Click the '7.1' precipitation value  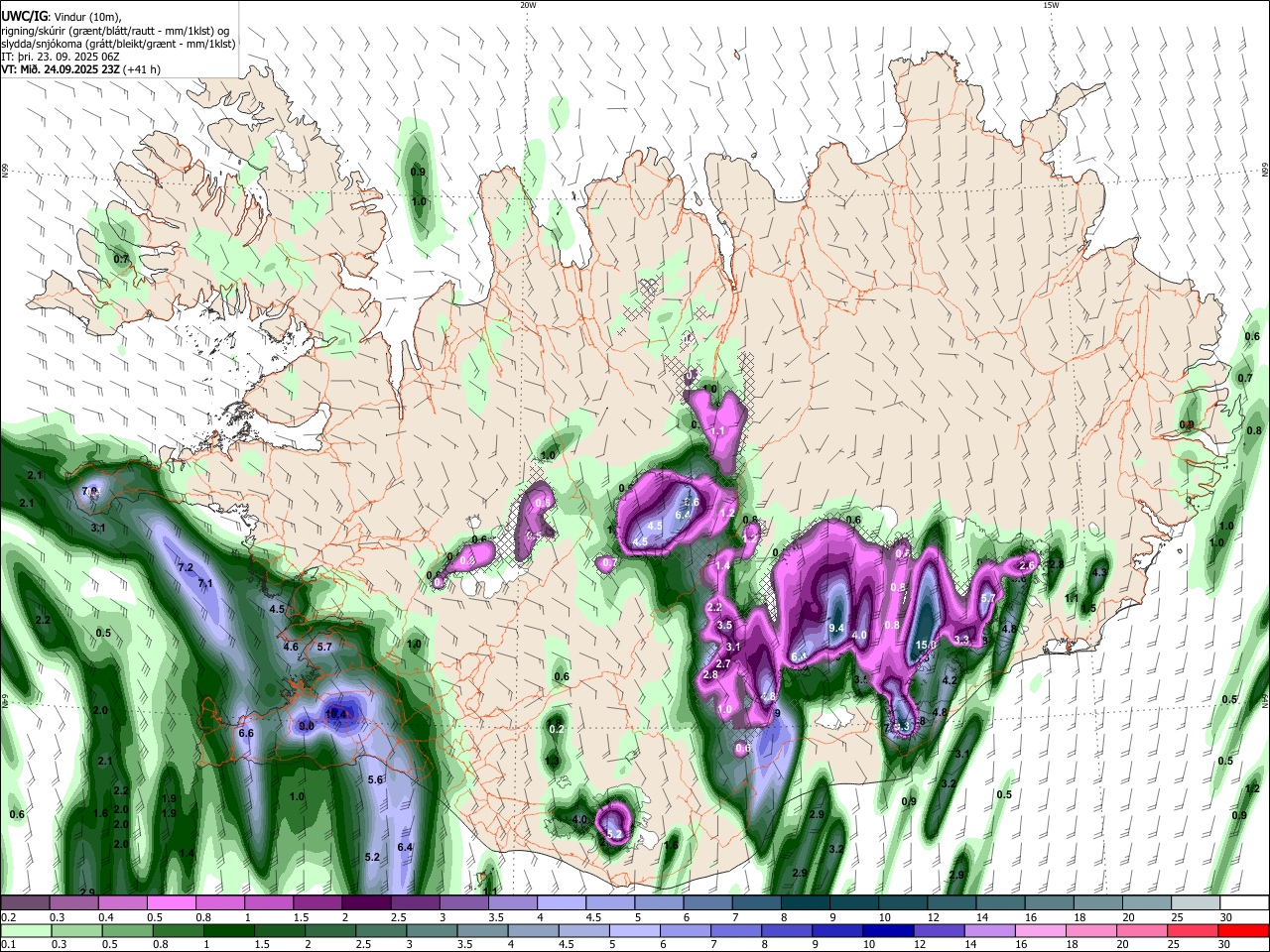[x=205, y=584]
